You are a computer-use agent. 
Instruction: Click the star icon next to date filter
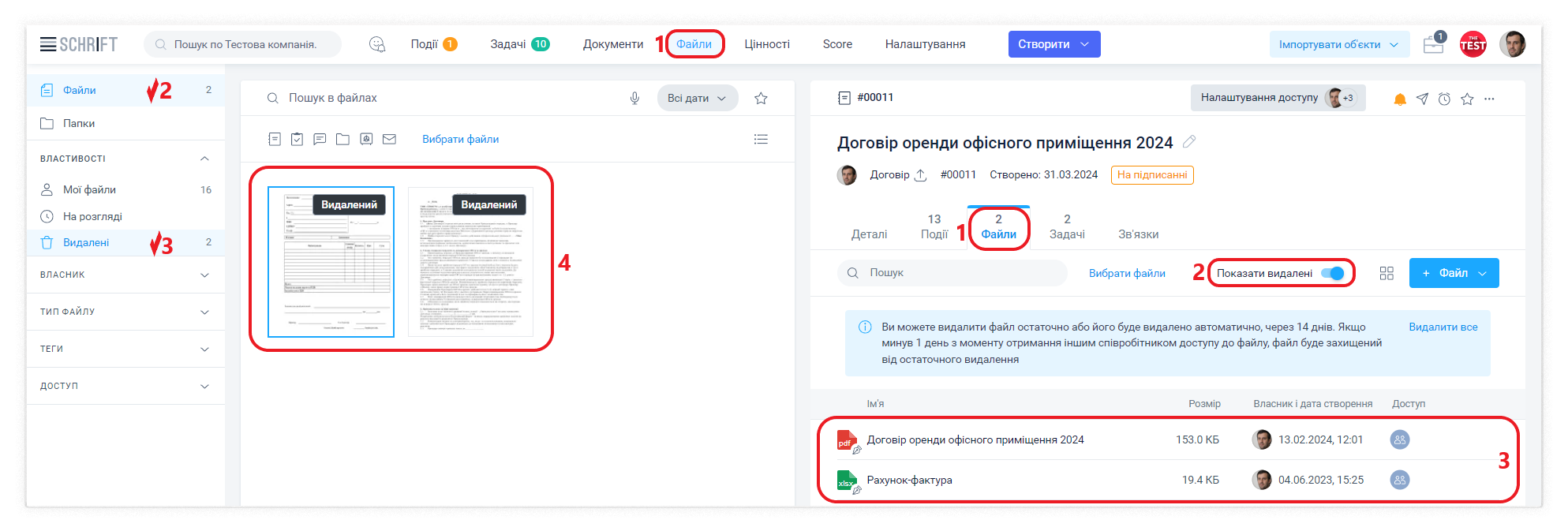pos(761,98)
